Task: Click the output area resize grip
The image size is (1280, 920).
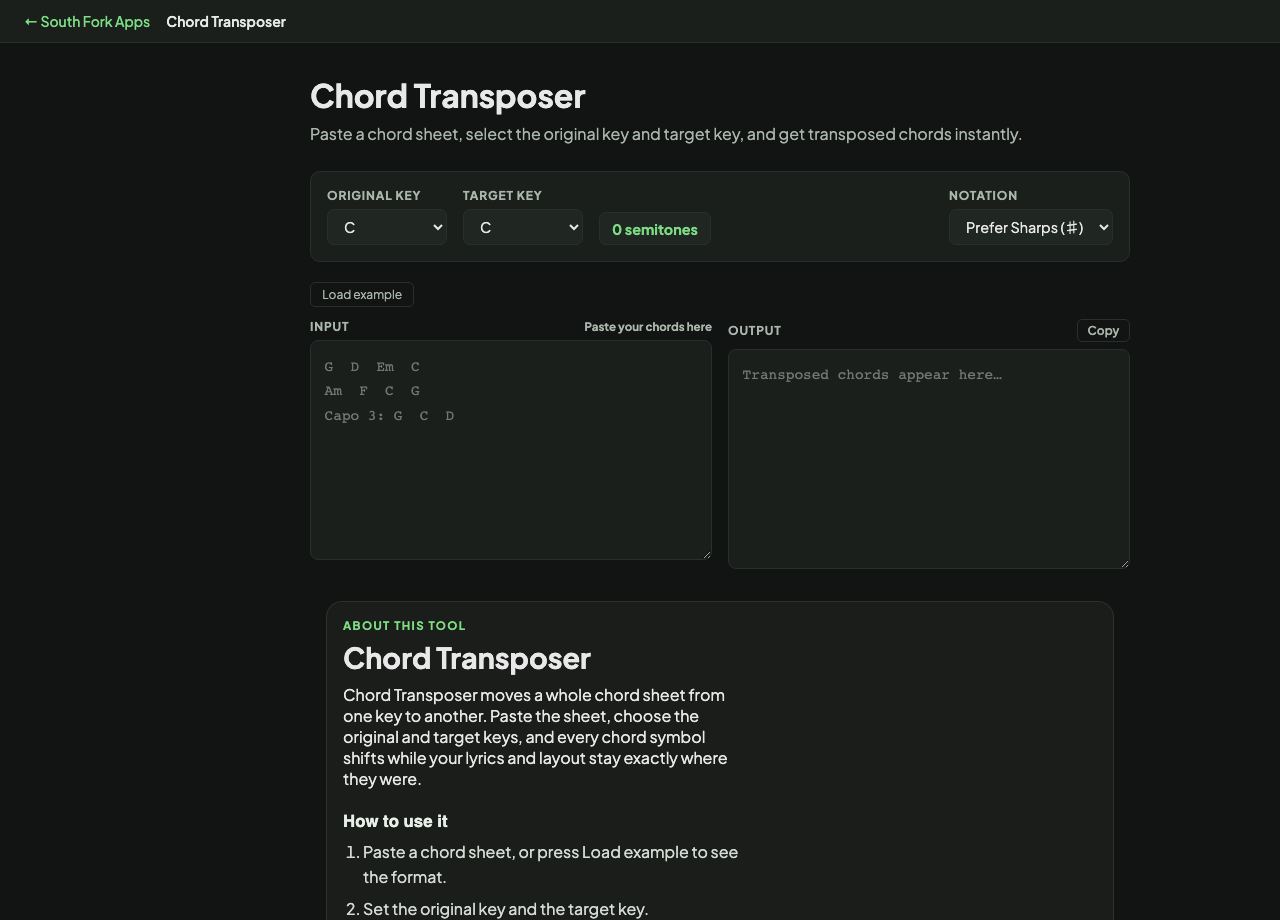Action: (x=1123, y=562)
